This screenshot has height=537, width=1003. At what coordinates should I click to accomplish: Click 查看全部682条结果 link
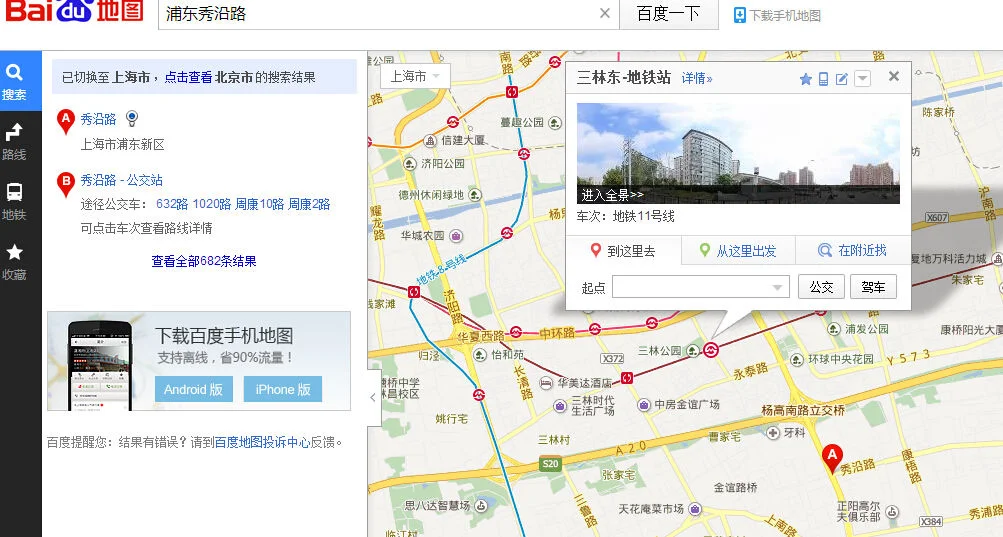coord(204,261)
